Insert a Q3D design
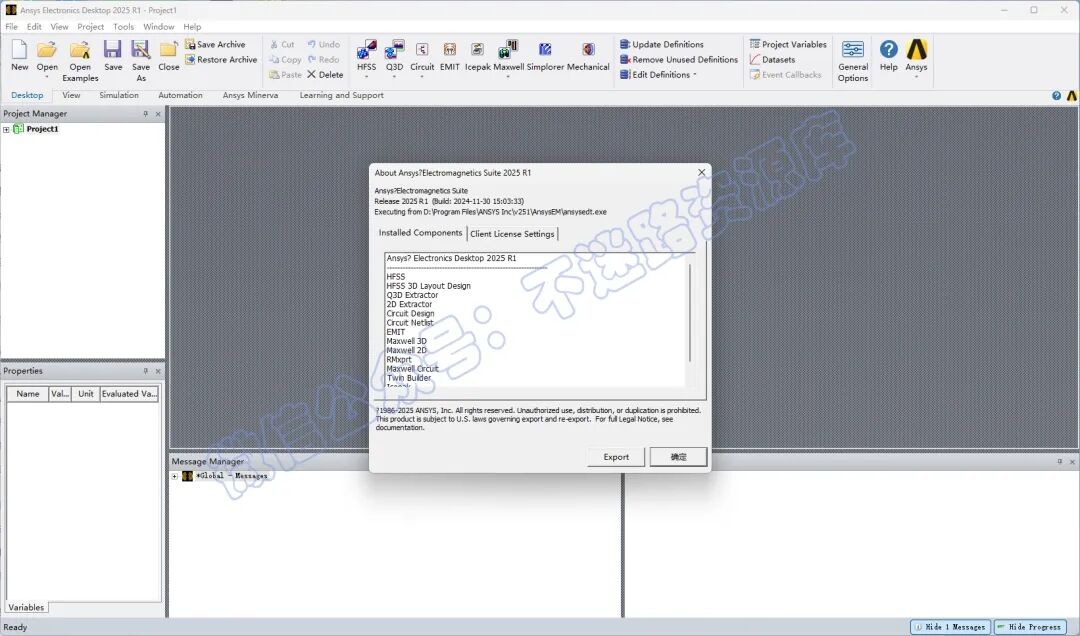Screen dimensions: 1080x636 coord(394,54)
